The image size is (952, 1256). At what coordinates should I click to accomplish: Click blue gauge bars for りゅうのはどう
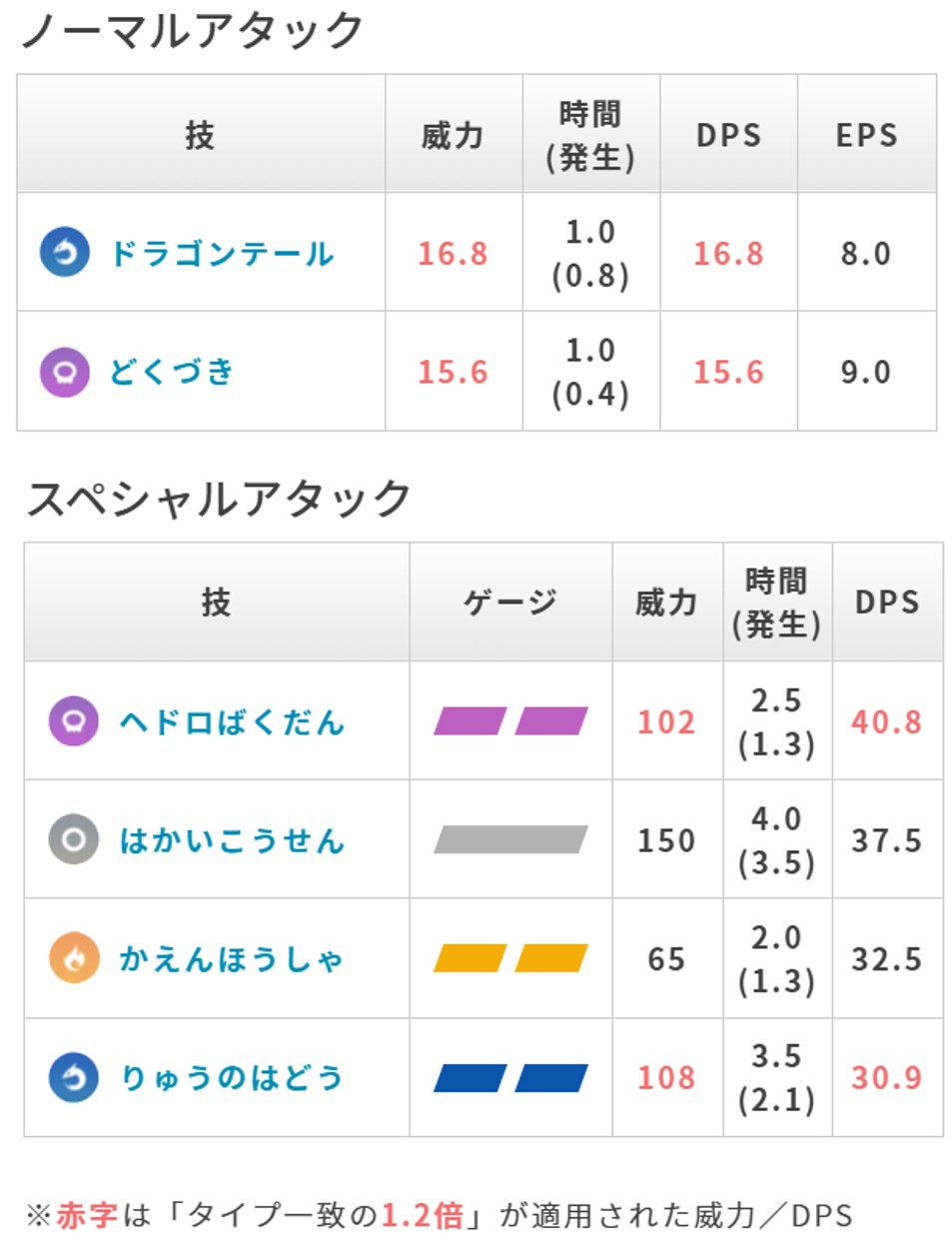click(x=510, y=1078)
